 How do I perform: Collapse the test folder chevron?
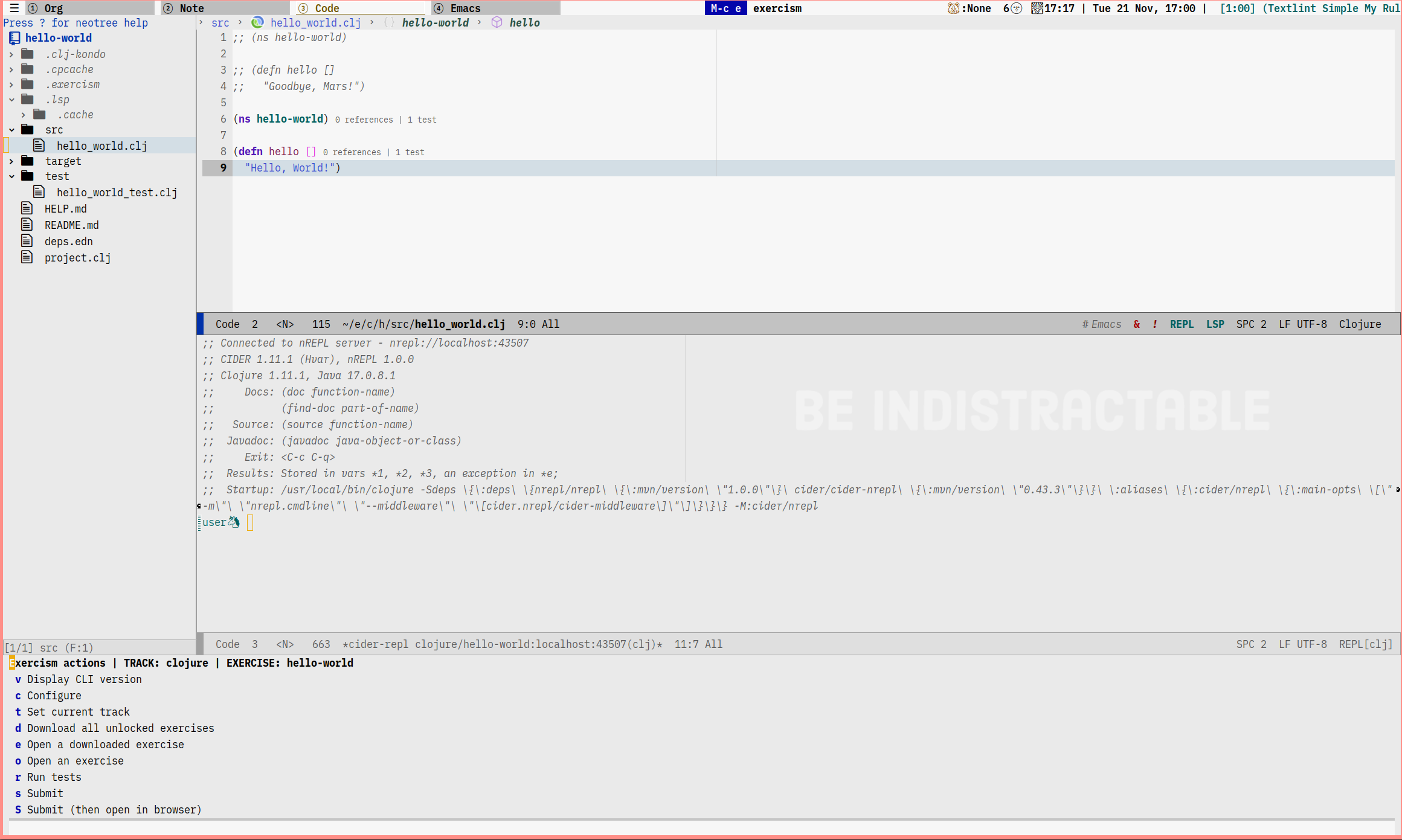(11, 176)
